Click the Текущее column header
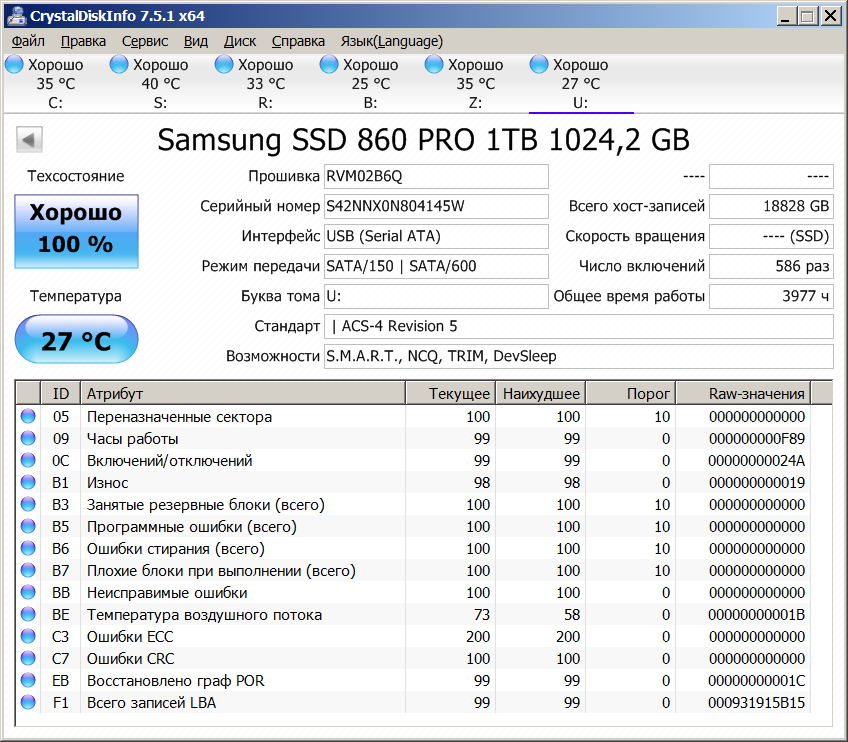Image resolution: width=848 pixels, height=742 pixels. [450, 393]
